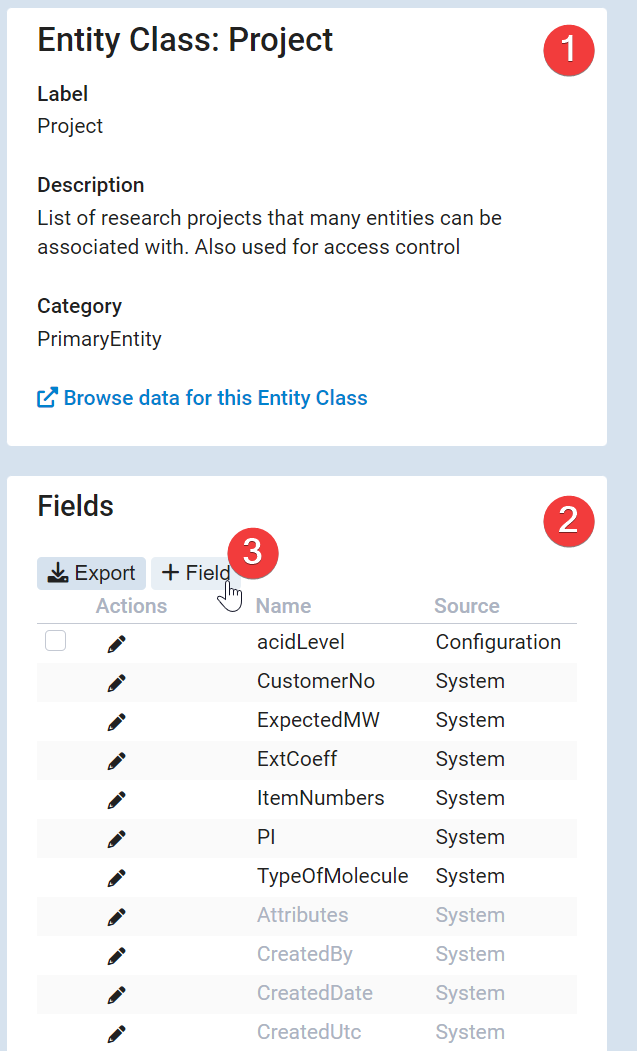Click the pencil edit icon for acidLevel
Screen dimensions: 637x1051
[117, 644]
